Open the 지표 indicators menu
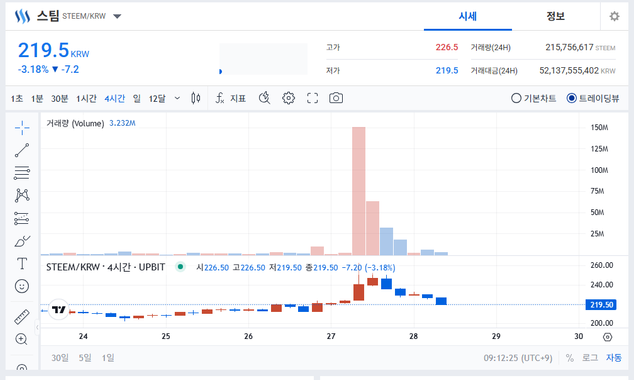The height and width of the screenshot is (380, 634). [230, 98]
